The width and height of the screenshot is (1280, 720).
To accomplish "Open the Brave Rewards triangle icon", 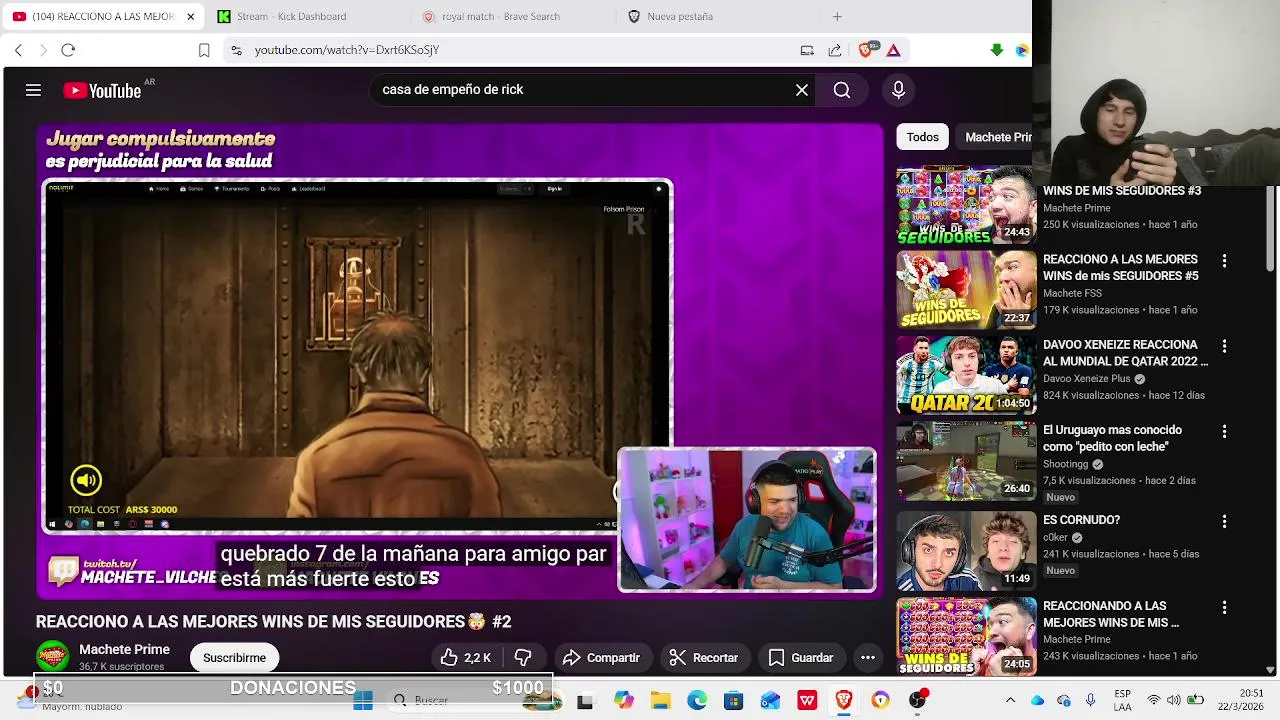I will coord(894,50).
